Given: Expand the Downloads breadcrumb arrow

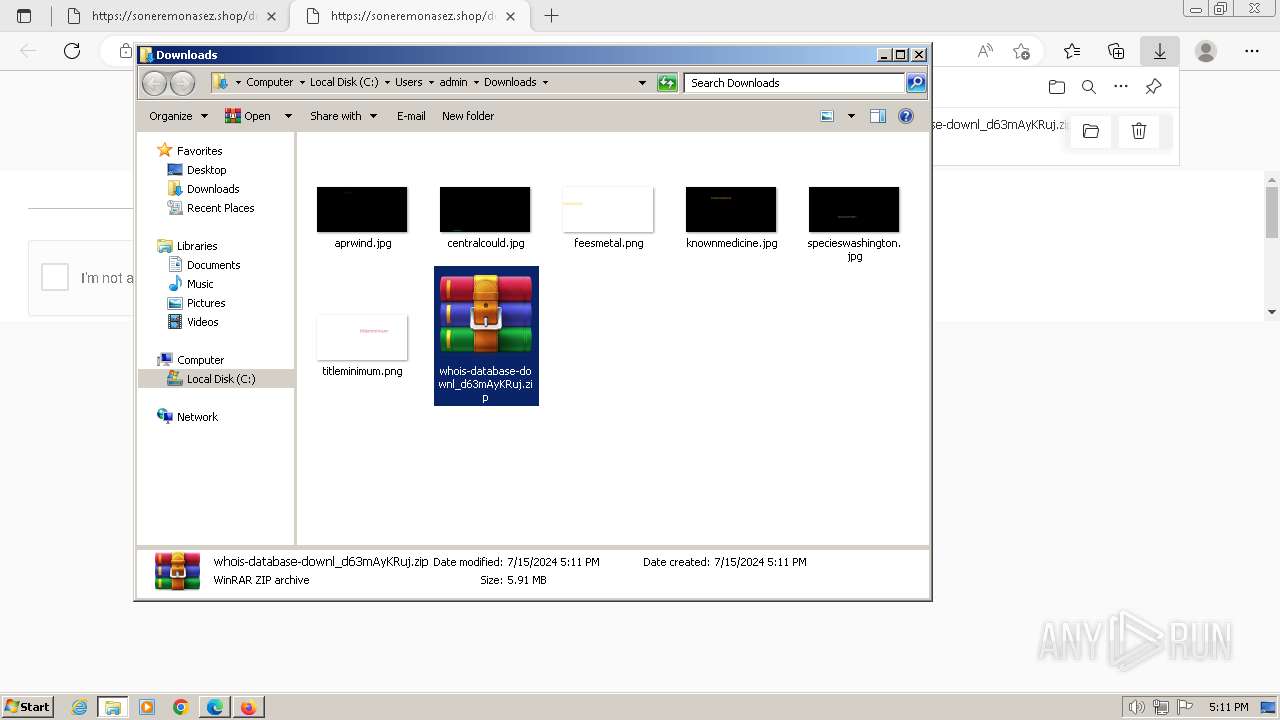Looking at the screenshot, I should (x=545, y=83).
